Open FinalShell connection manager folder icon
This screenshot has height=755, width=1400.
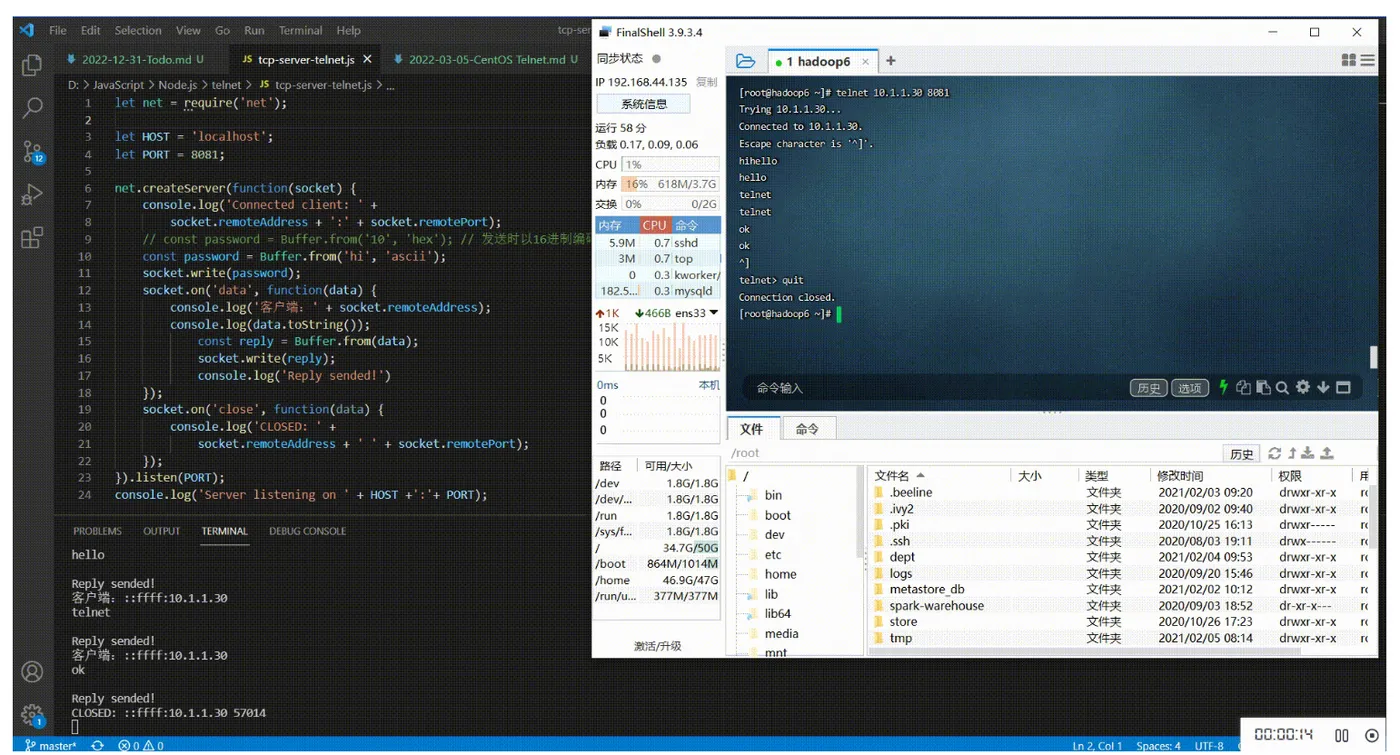click(x=745, y=61)
